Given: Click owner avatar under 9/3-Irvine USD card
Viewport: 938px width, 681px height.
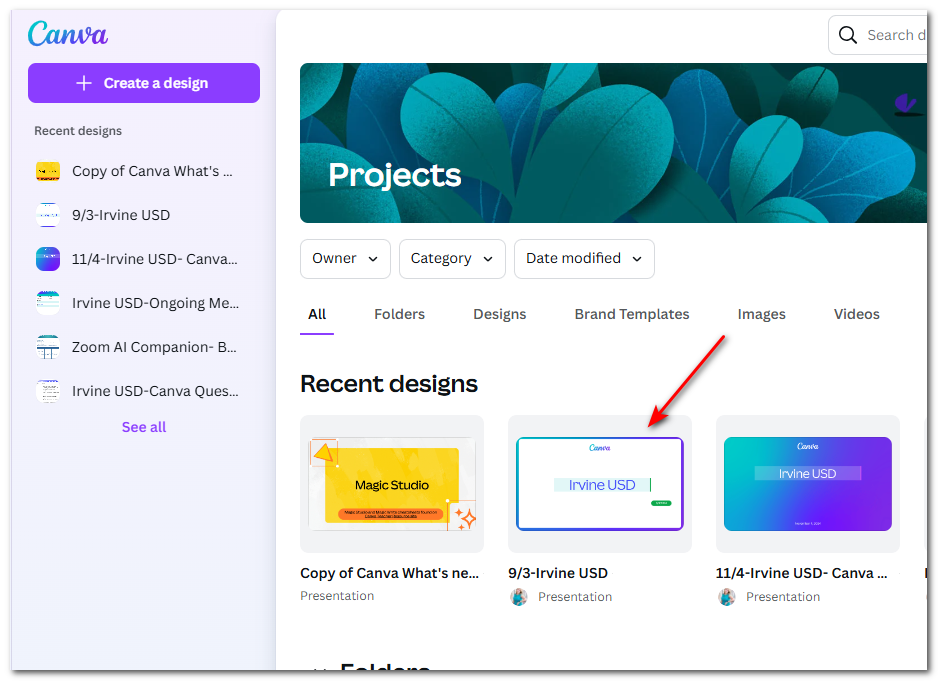Looking at the screenshot, I should click(x=519, y=597).
